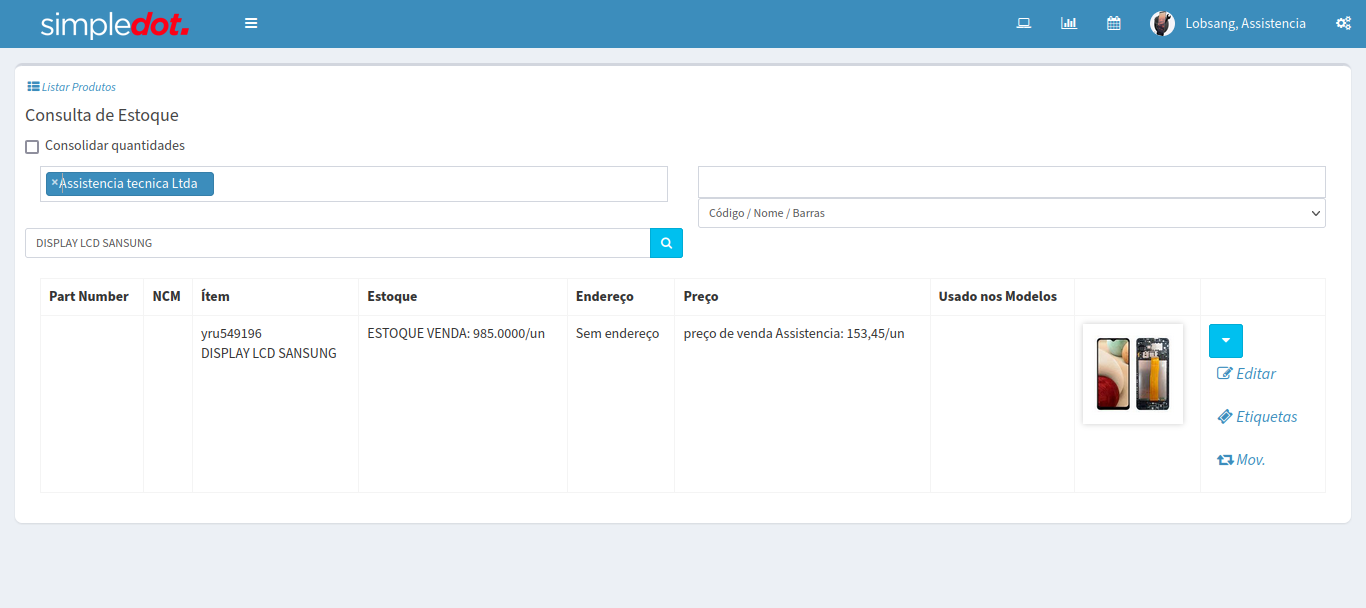Toggle the blue caret actions dropdown
This screenshot has height=608, width=1366.
click(x=1225, y=341)
